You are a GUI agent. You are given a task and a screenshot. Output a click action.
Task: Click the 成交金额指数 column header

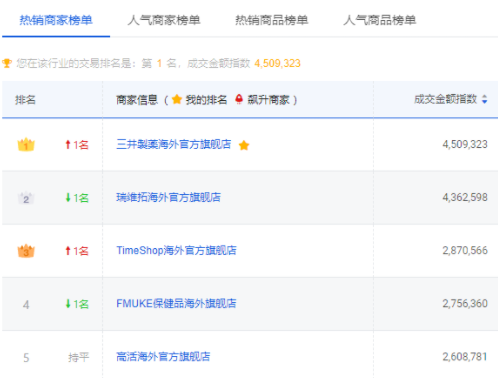coord(445,99)
